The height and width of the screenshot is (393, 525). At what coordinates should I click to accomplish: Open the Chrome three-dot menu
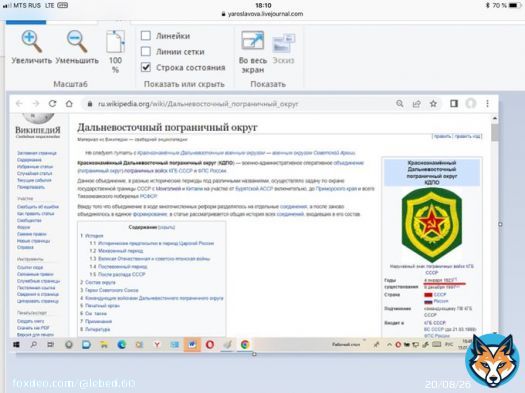[x=488, y=104]
